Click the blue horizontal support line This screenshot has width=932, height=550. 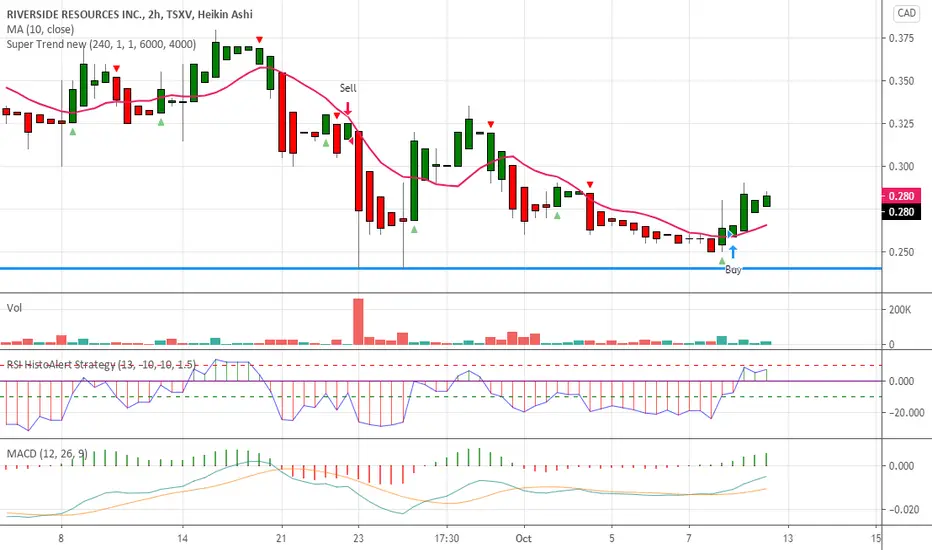coord(441,268)
